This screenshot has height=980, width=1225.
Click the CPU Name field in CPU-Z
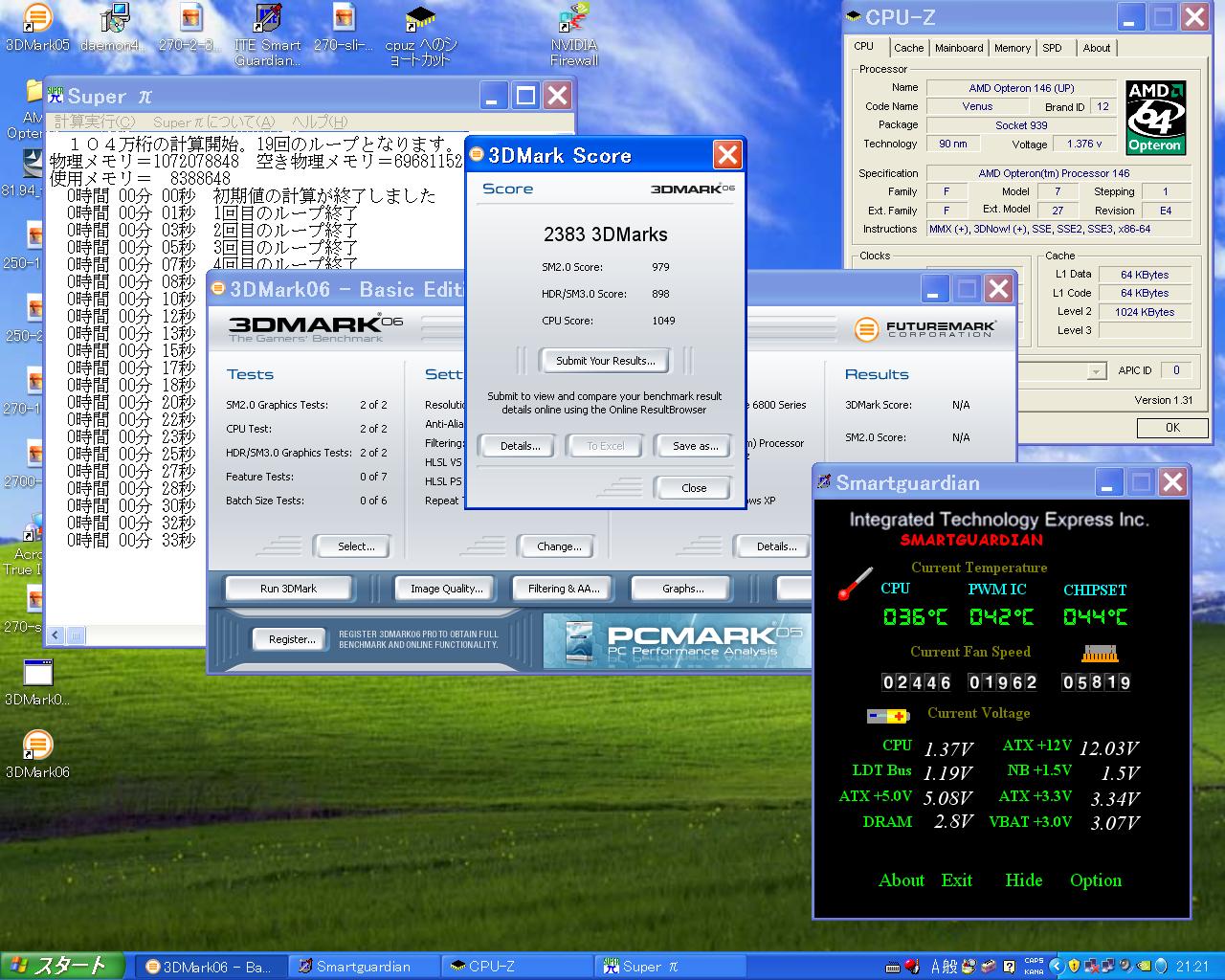click(1021, 88)
